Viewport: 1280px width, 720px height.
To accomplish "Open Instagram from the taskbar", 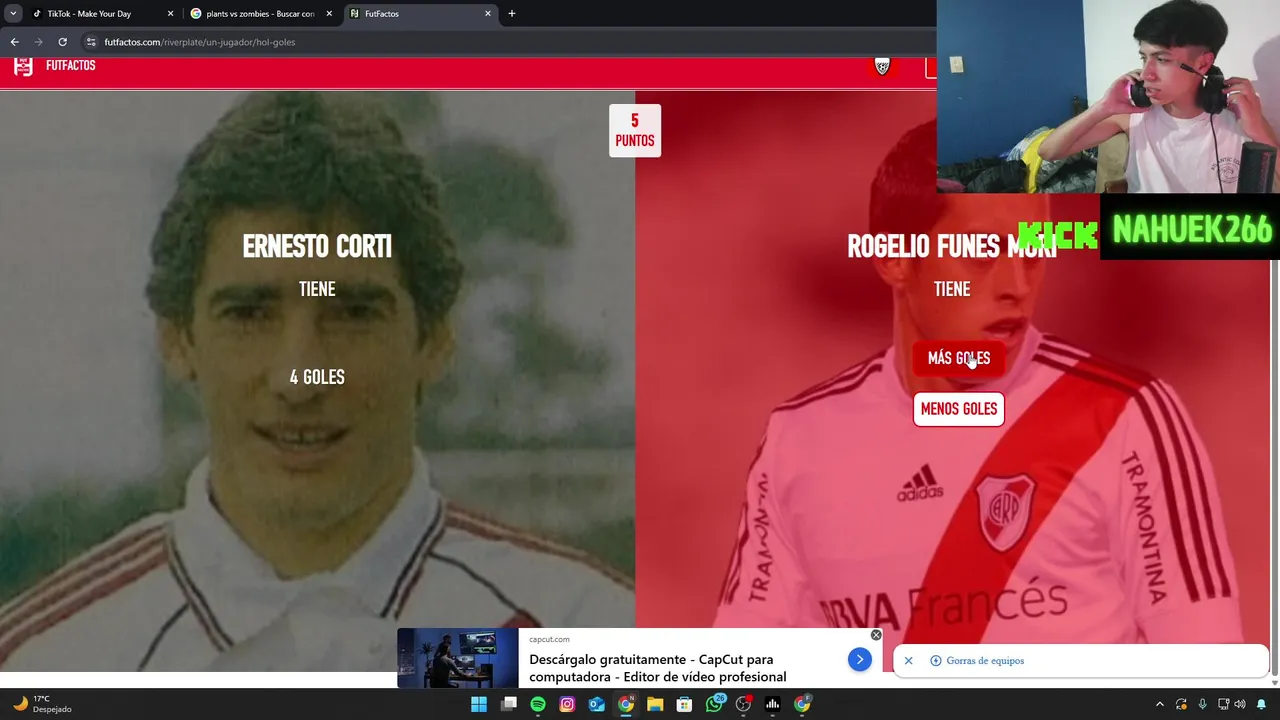I will 567,704.
